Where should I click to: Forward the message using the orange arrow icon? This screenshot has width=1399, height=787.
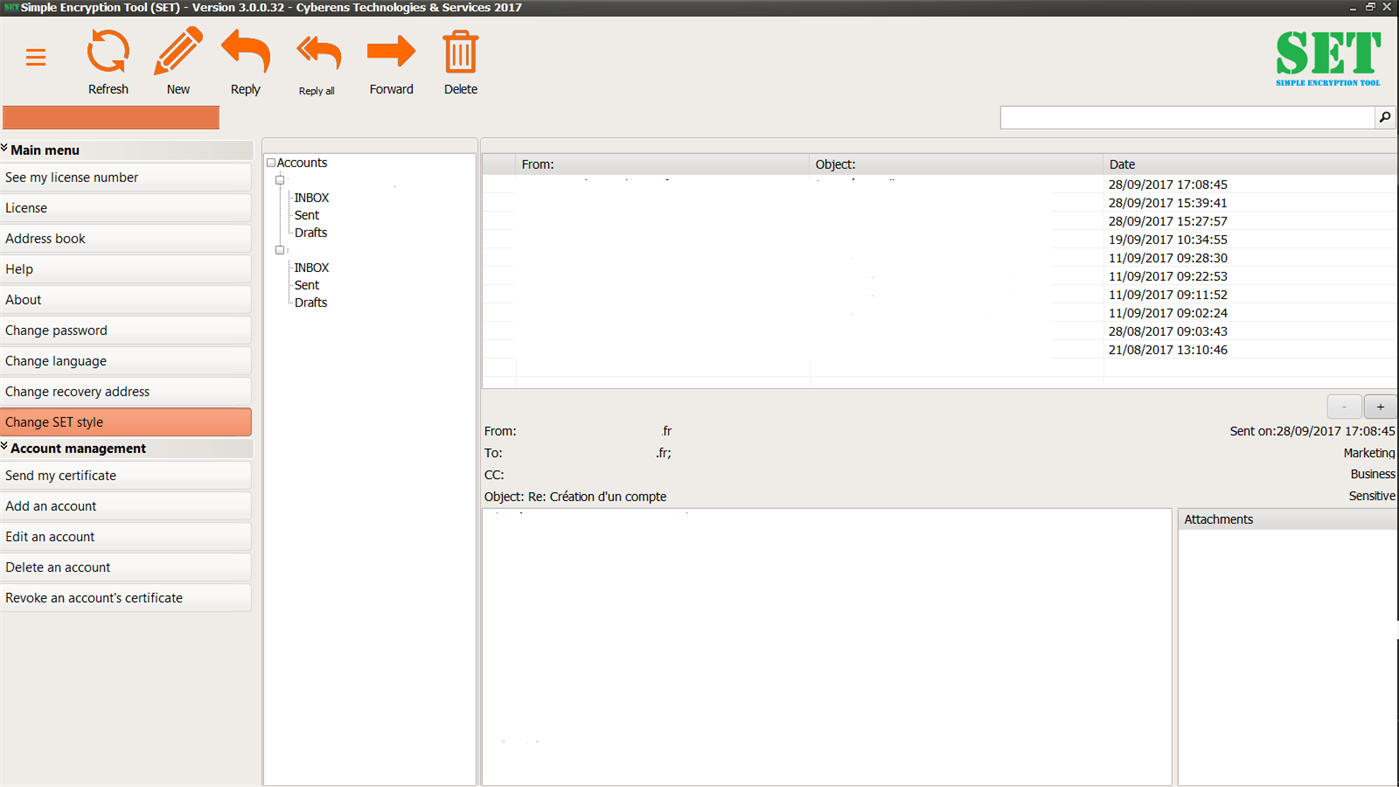391,51
